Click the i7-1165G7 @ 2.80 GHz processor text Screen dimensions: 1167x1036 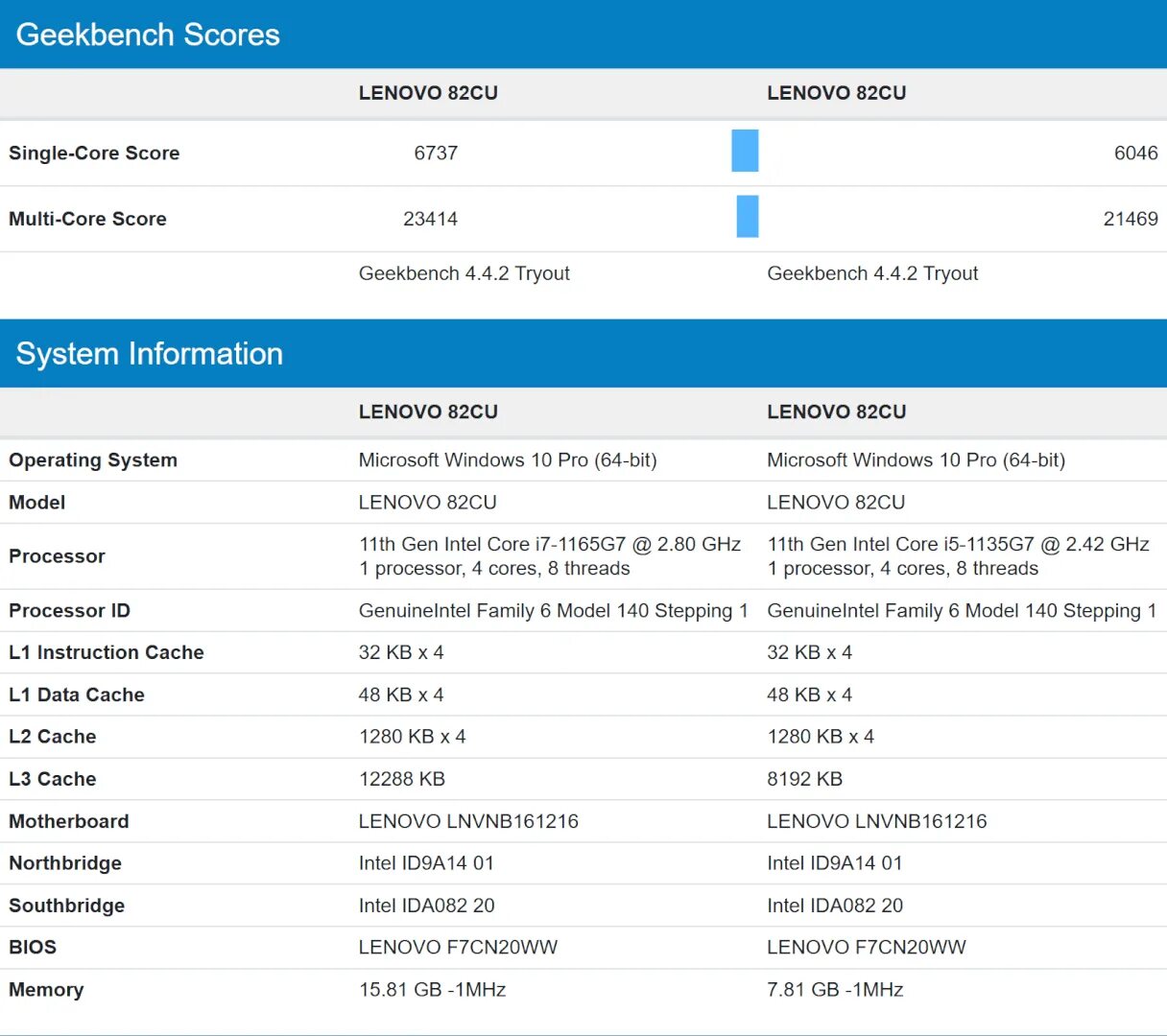click(550, 544)
